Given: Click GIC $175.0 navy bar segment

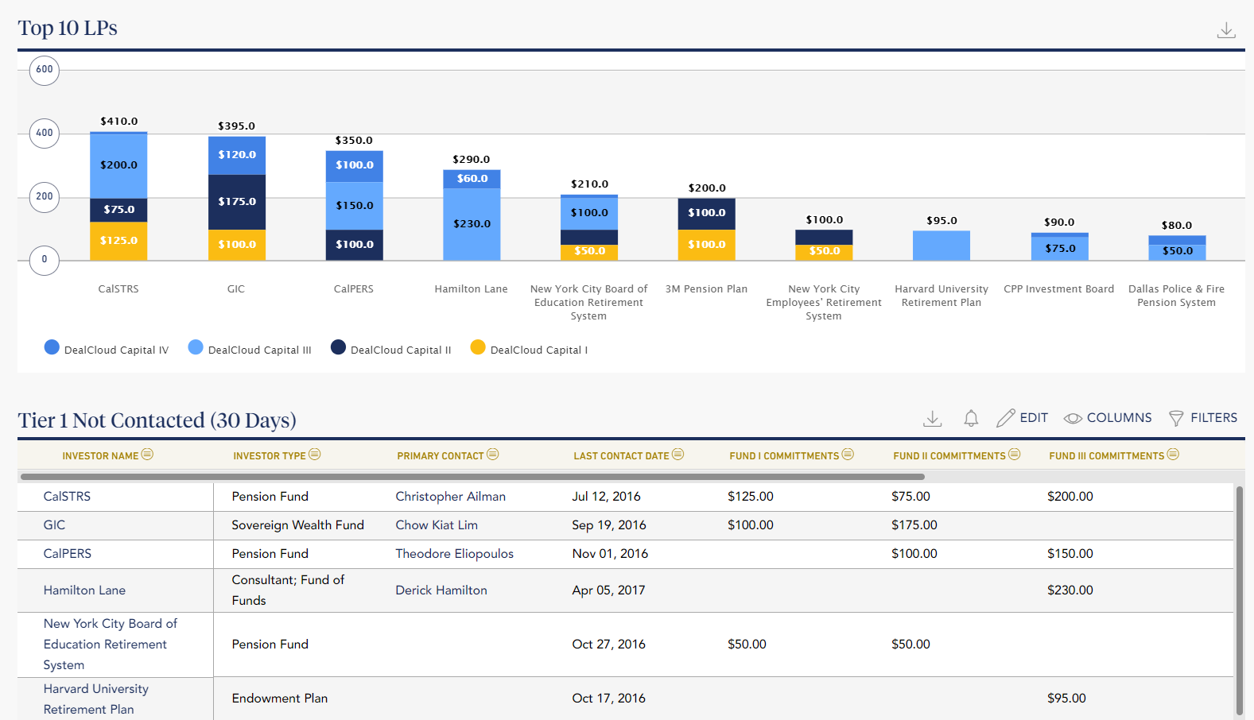Looking at the screenshot, I should click(x=237, y=202).
